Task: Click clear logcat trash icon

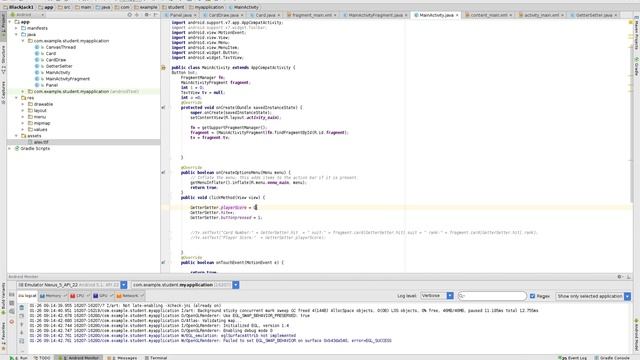Action: click(x=22, y=308)
